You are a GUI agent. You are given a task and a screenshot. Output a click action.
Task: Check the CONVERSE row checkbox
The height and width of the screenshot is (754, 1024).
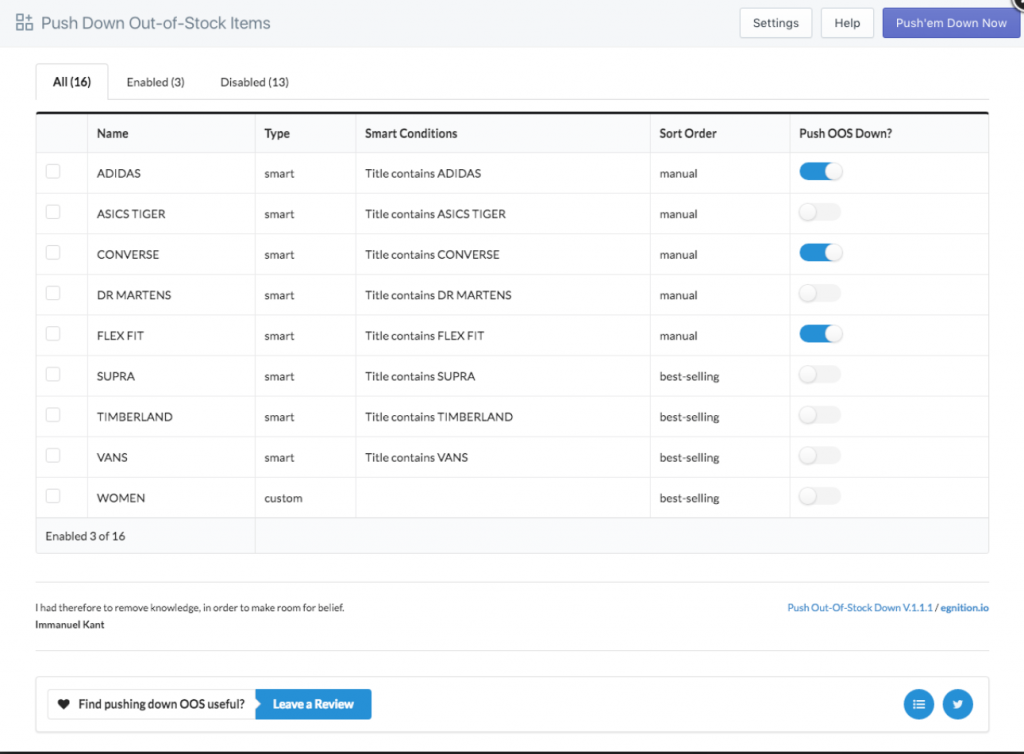[53, 252]
